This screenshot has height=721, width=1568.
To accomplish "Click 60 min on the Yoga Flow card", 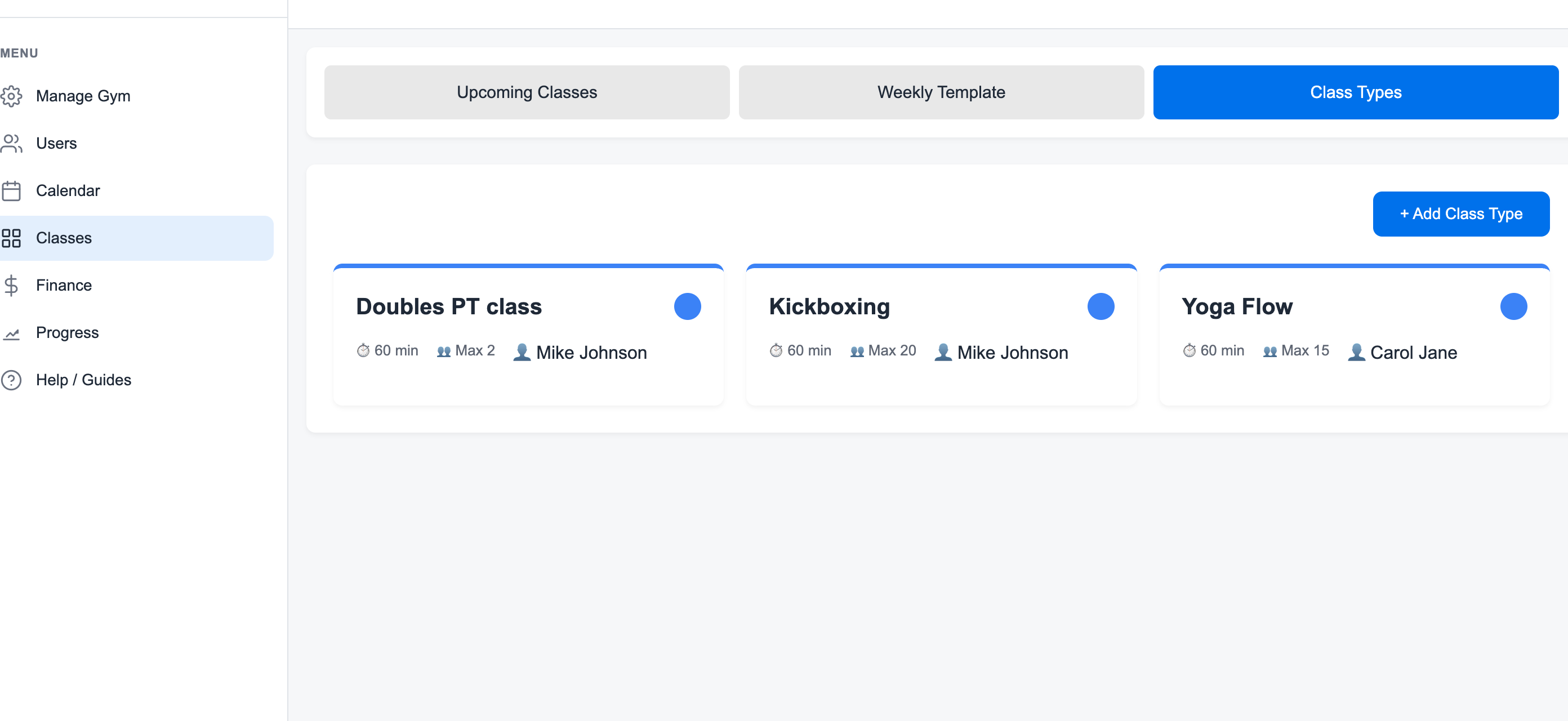I will pyautogui.click(x=1222, y=350).
